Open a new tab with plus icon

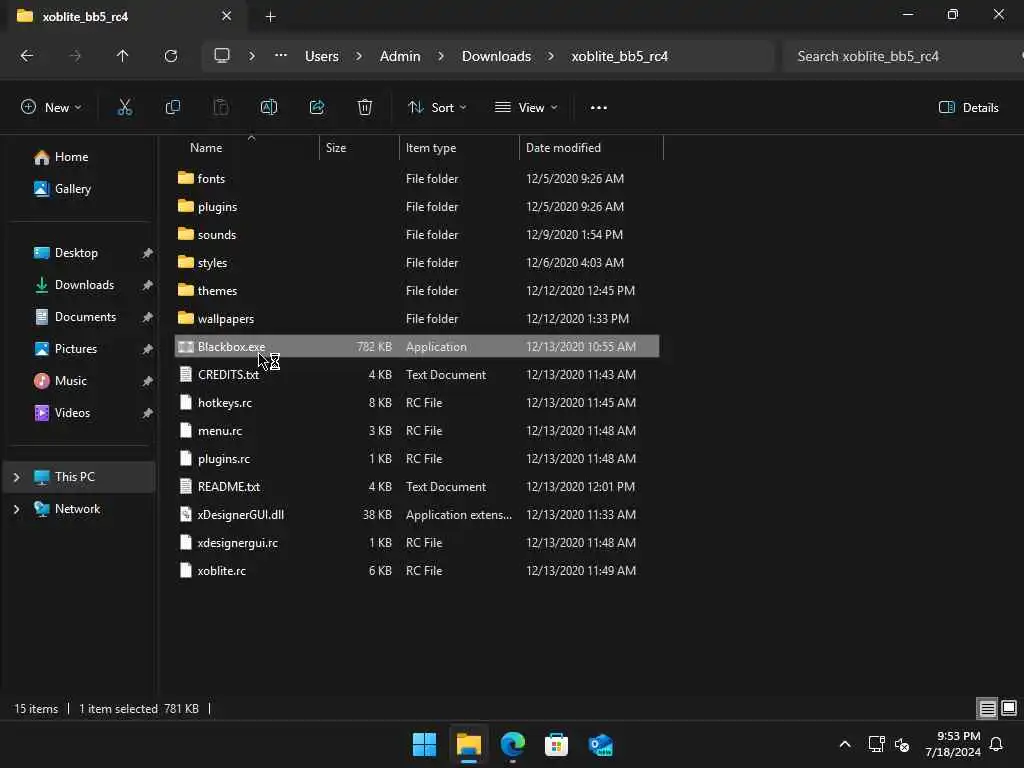coord(270,17)
